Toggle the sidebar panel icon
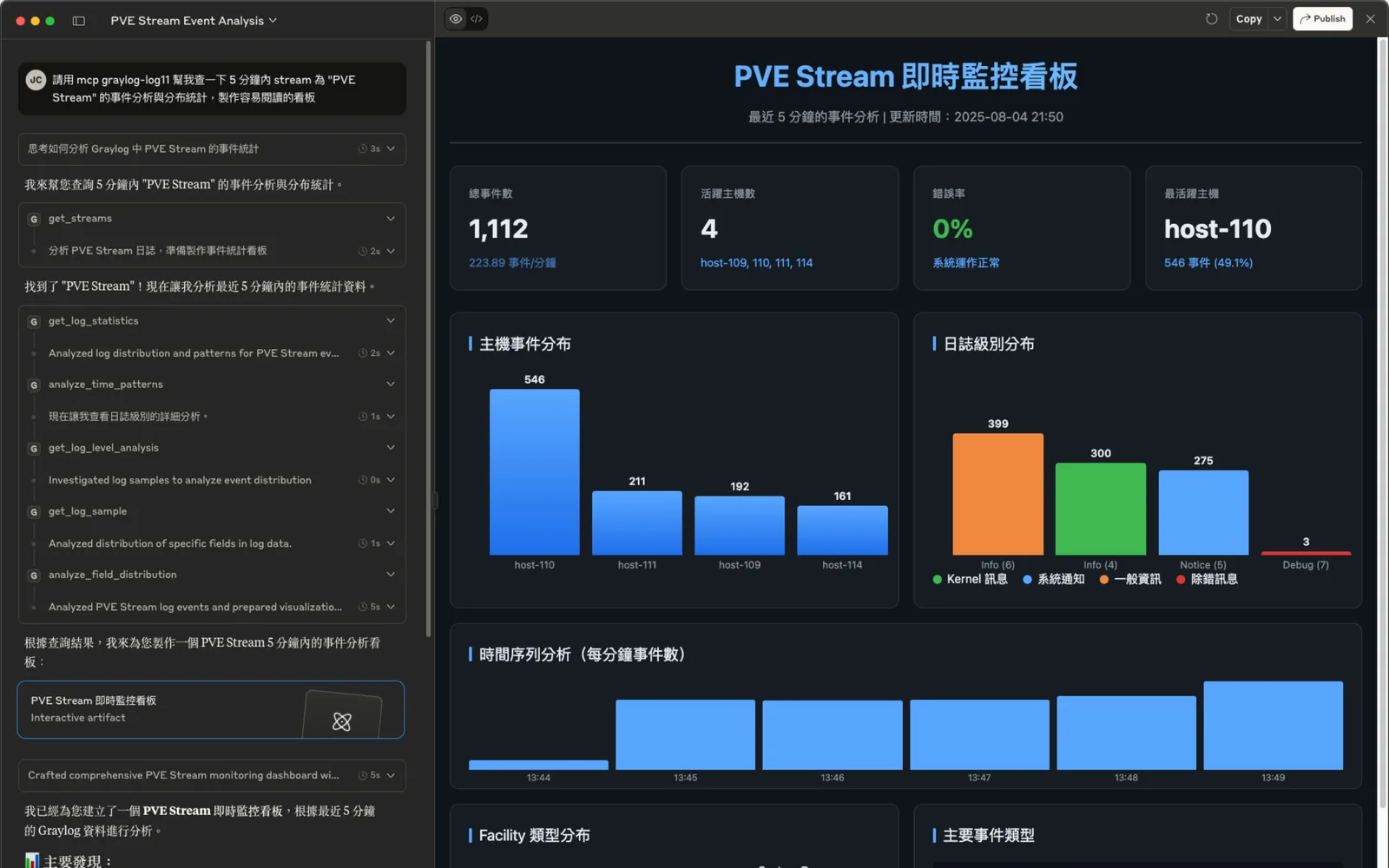 [x=79, y=21]
